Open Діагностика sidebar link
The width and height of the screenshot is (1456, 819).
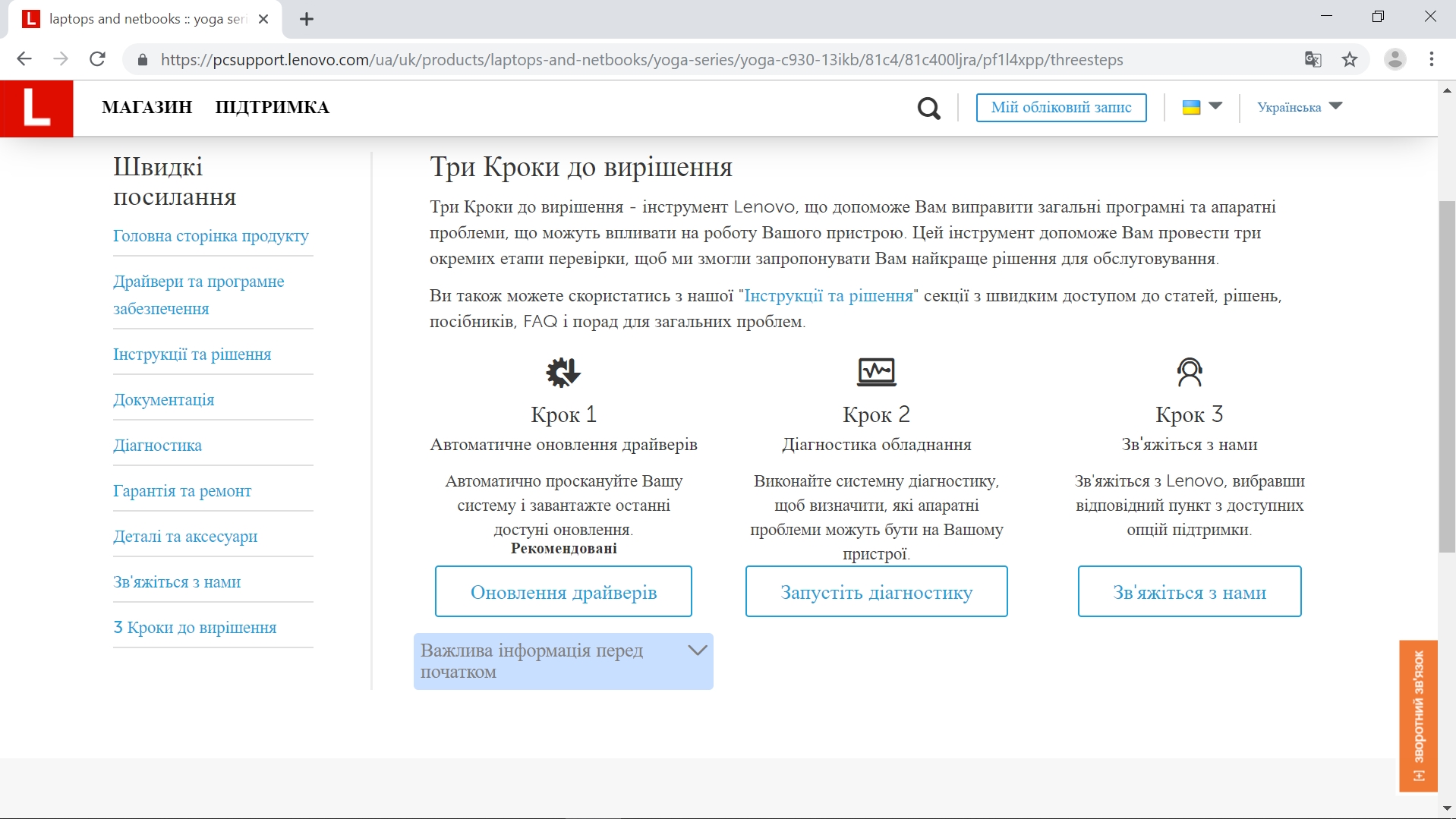click(158, 446)
